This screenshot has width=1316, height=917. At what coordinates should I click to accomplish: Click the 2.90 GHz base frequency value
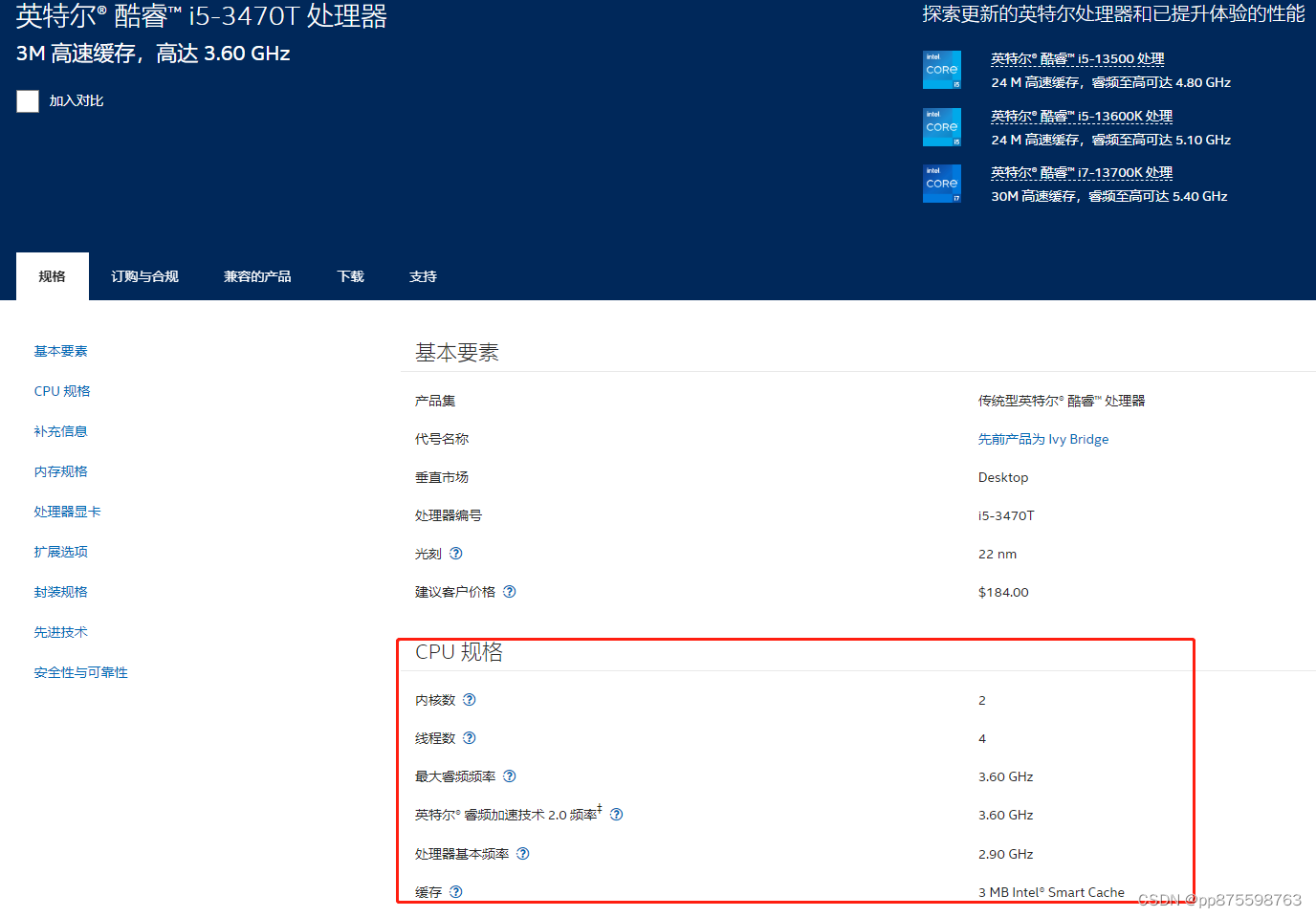[1006, 854]
